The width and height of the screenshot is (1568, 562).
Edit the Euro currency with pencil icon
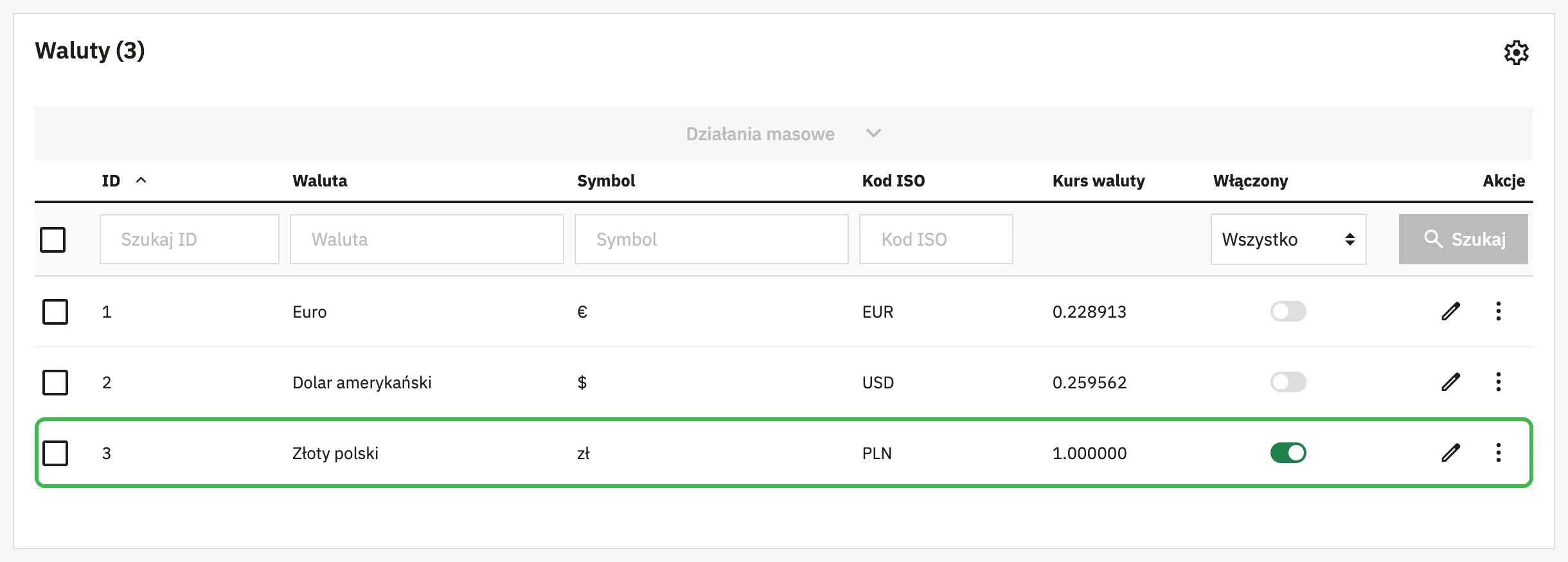[1450, 311]
